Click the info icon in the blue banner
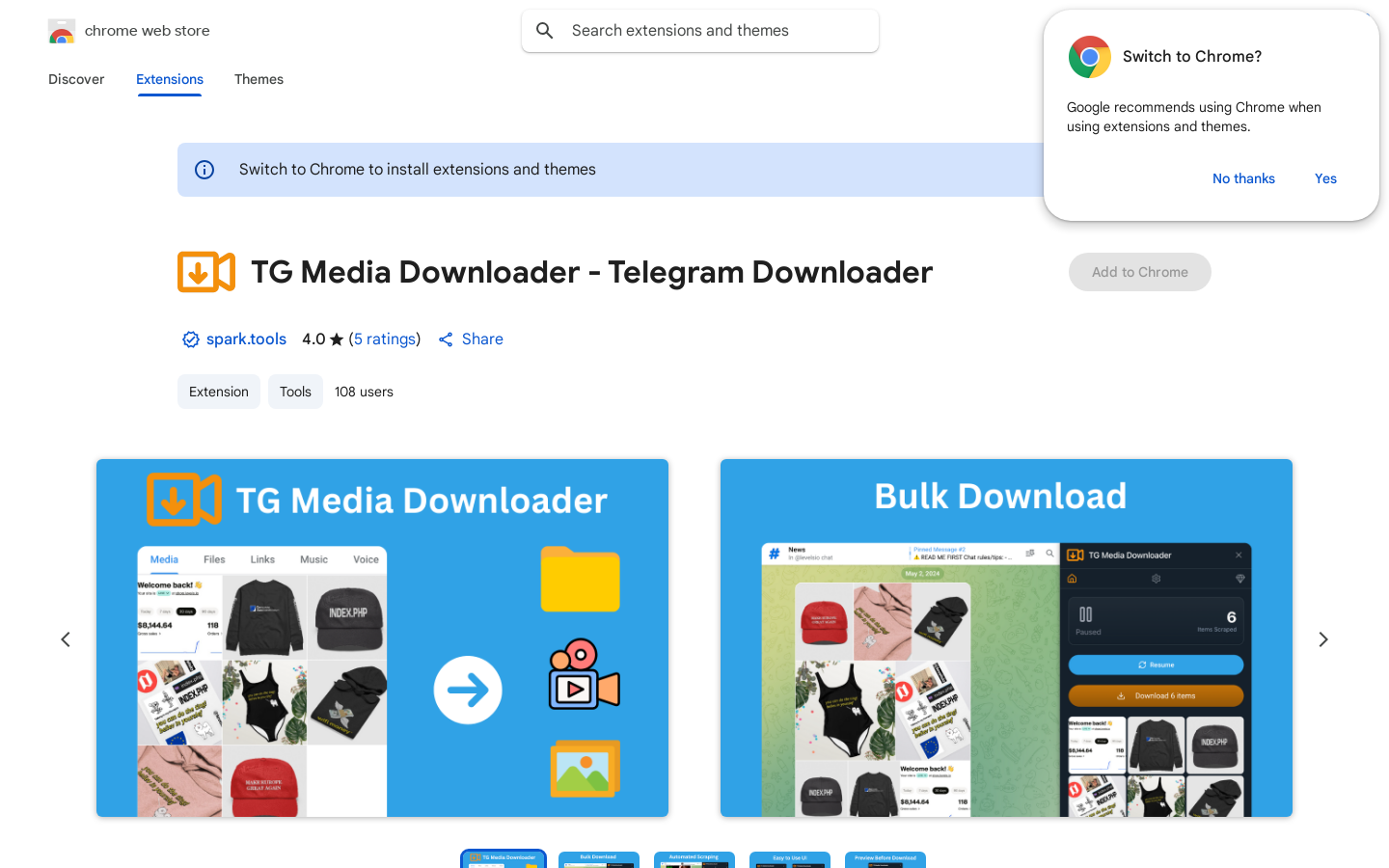Viewport: 1389px width, 868px height. click(204, 170)
